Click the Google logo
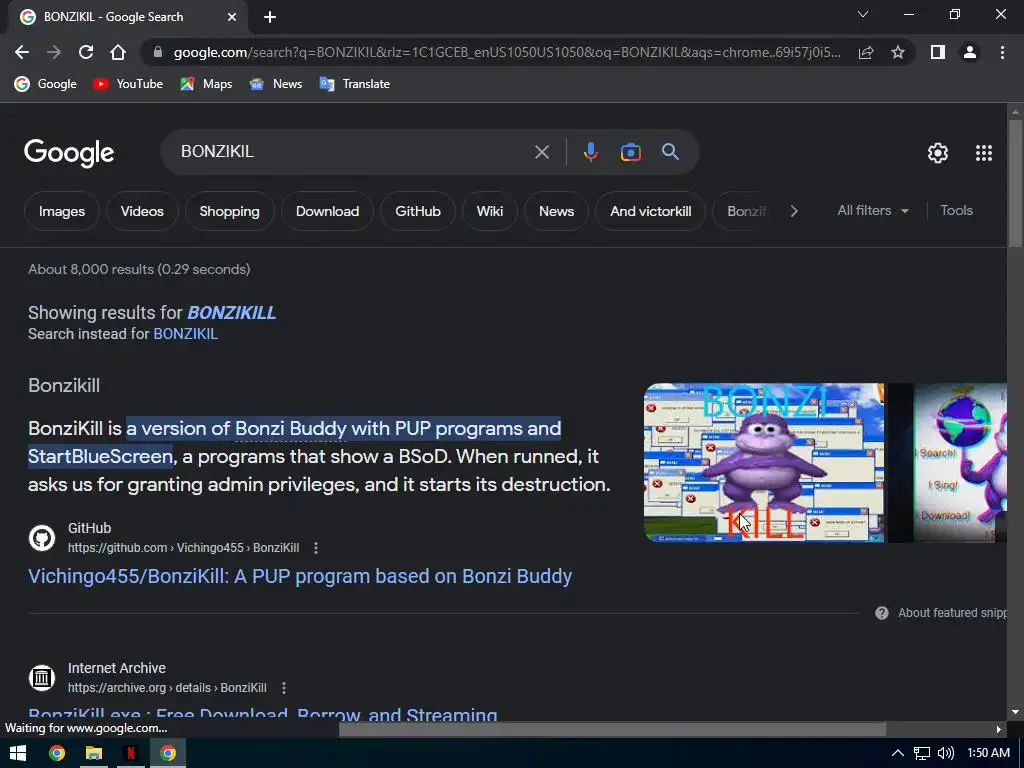This screenshot has width=1024, height=768. [x=69, y=153]
